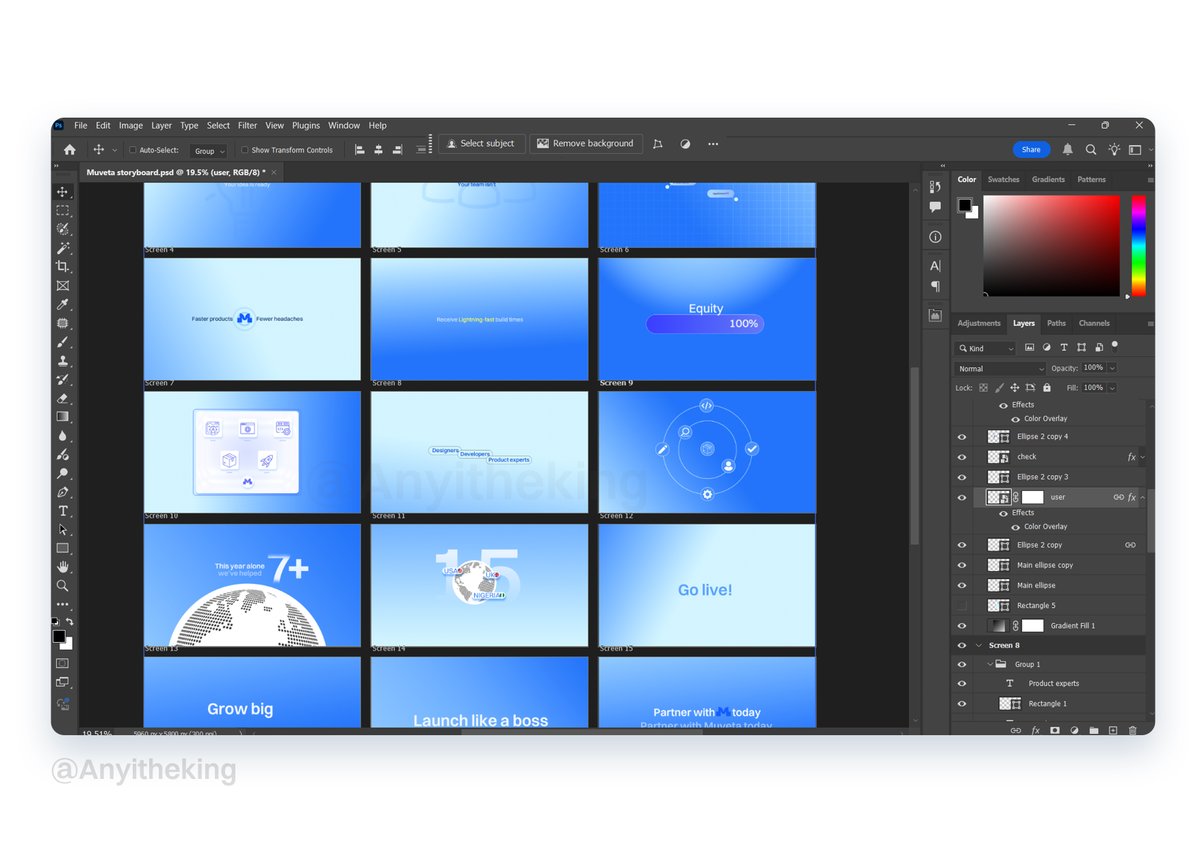Screen dimensions: 1200x848
Task: Hide the Product experts text layer
Action: click(962, 683)
